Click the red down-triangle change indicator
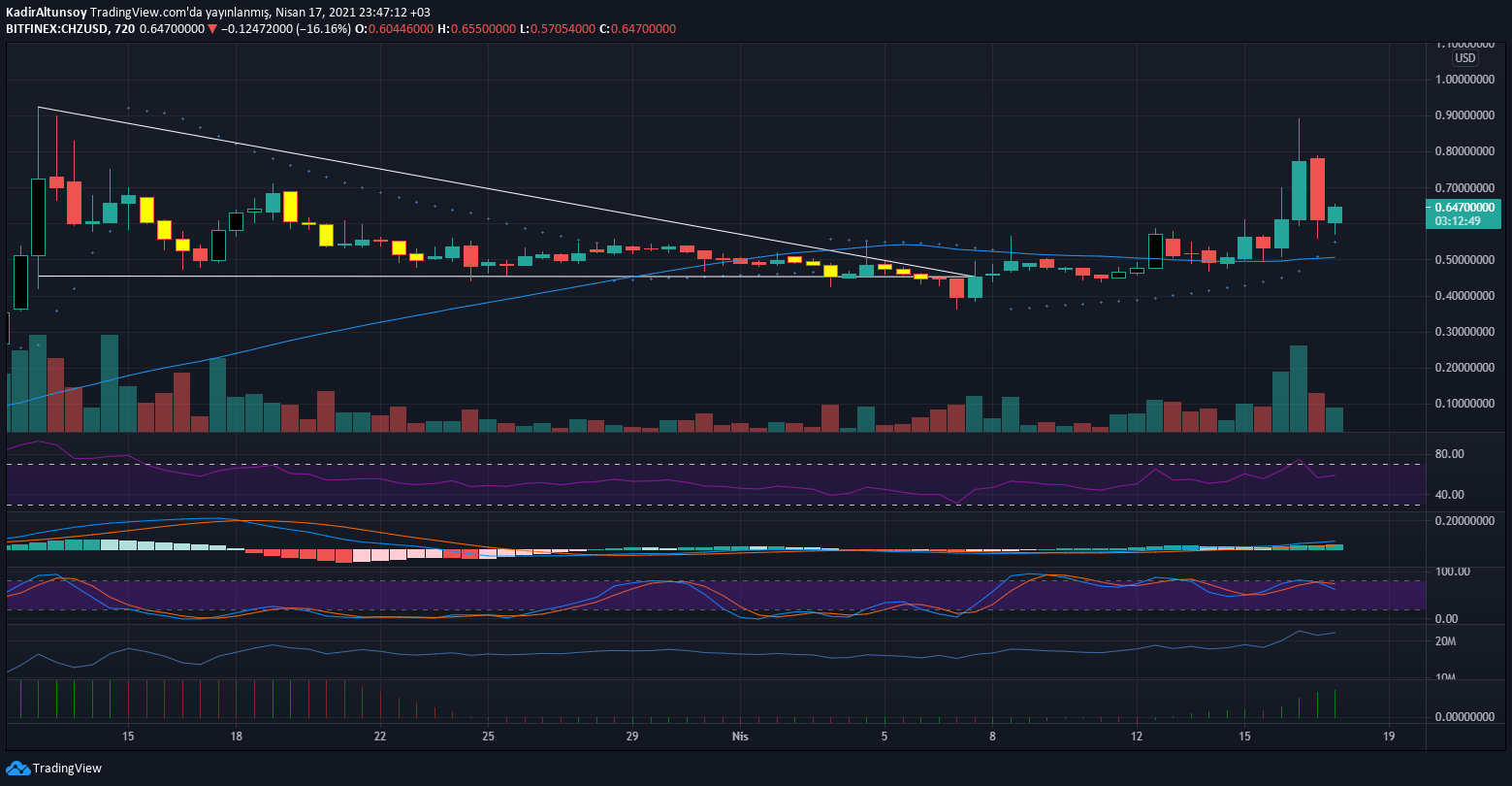The width and height of the screenshot is (1512, 786). click(x=212, y=29)
